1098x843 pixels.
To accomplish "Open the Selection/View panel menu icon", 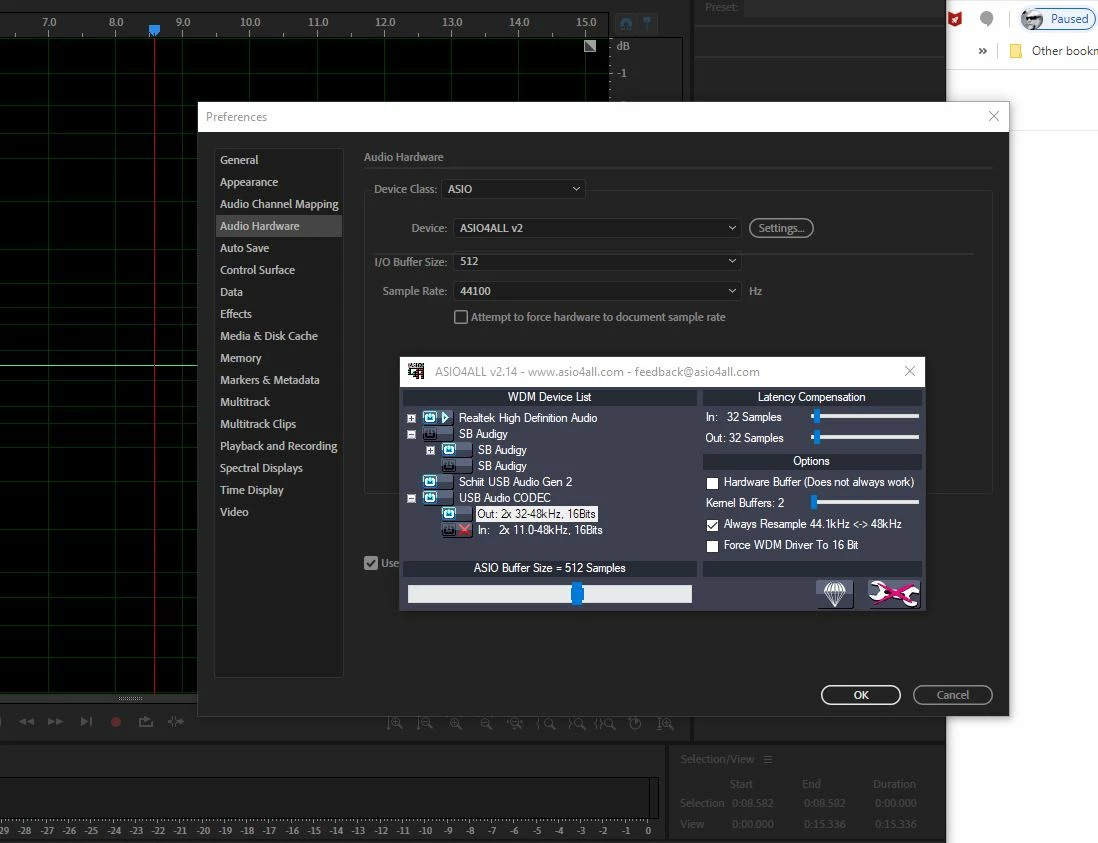I will click(768, 759).
